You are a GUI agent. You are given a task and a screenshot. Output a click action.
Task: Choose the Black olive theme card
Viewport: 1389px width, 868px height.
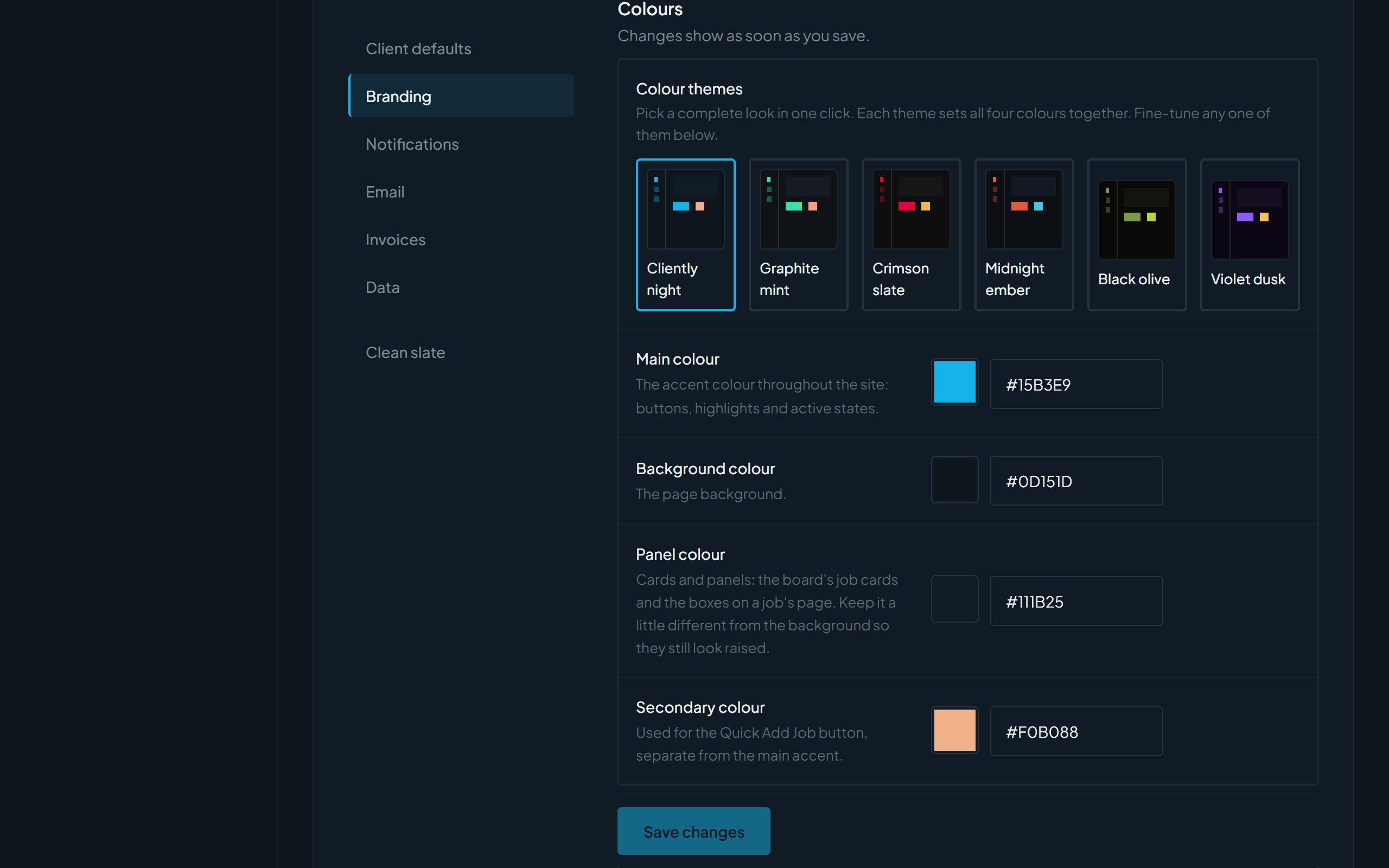click(1137, 235)
